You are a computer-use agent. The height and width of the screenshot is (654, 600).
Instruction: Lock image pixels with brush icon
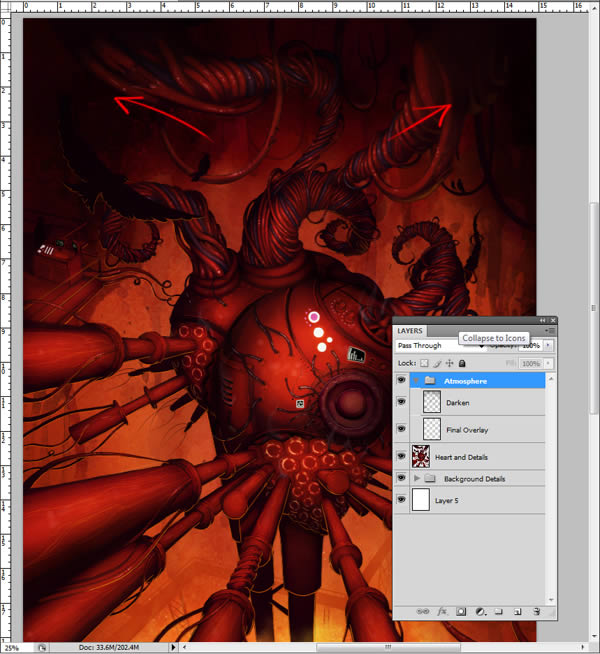coord(437,363)
